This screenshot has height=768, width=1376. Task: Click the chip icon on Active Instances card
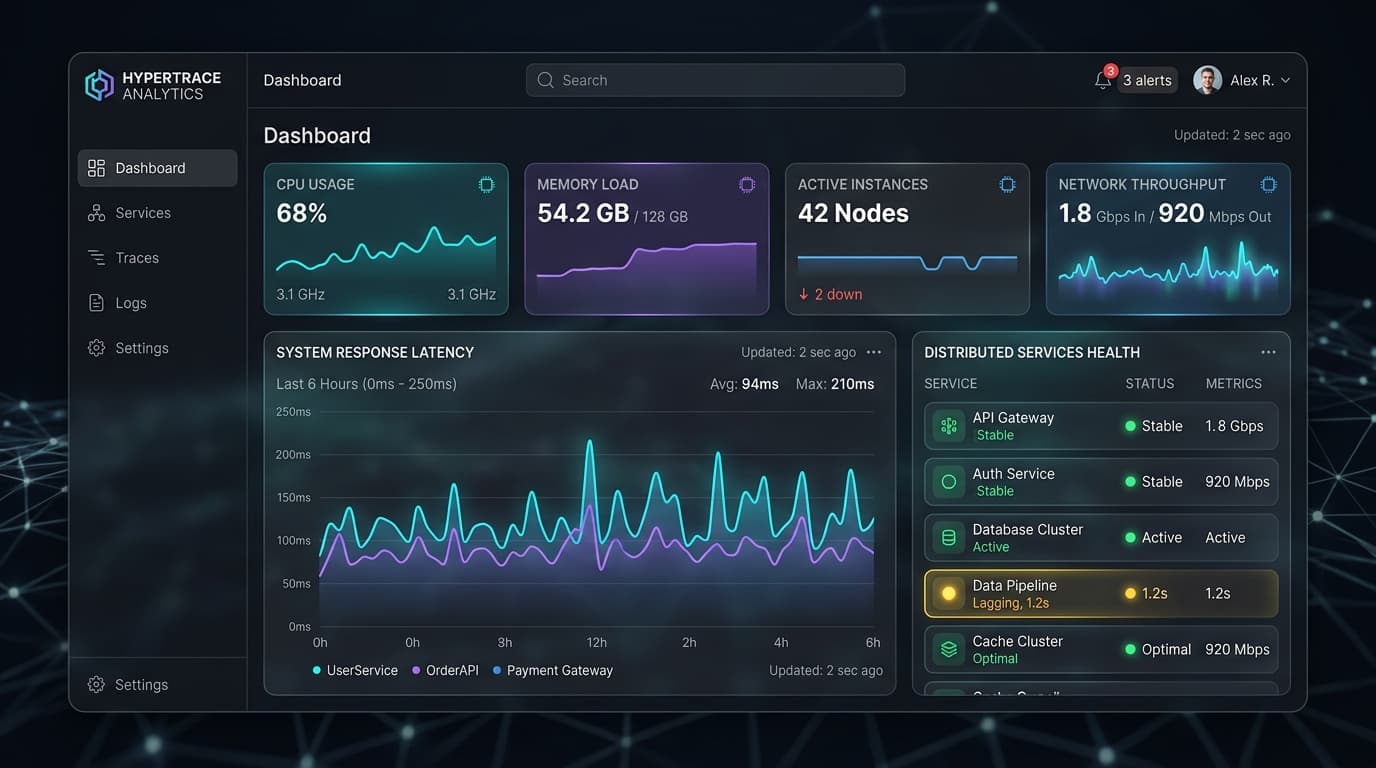point(1008,185)
